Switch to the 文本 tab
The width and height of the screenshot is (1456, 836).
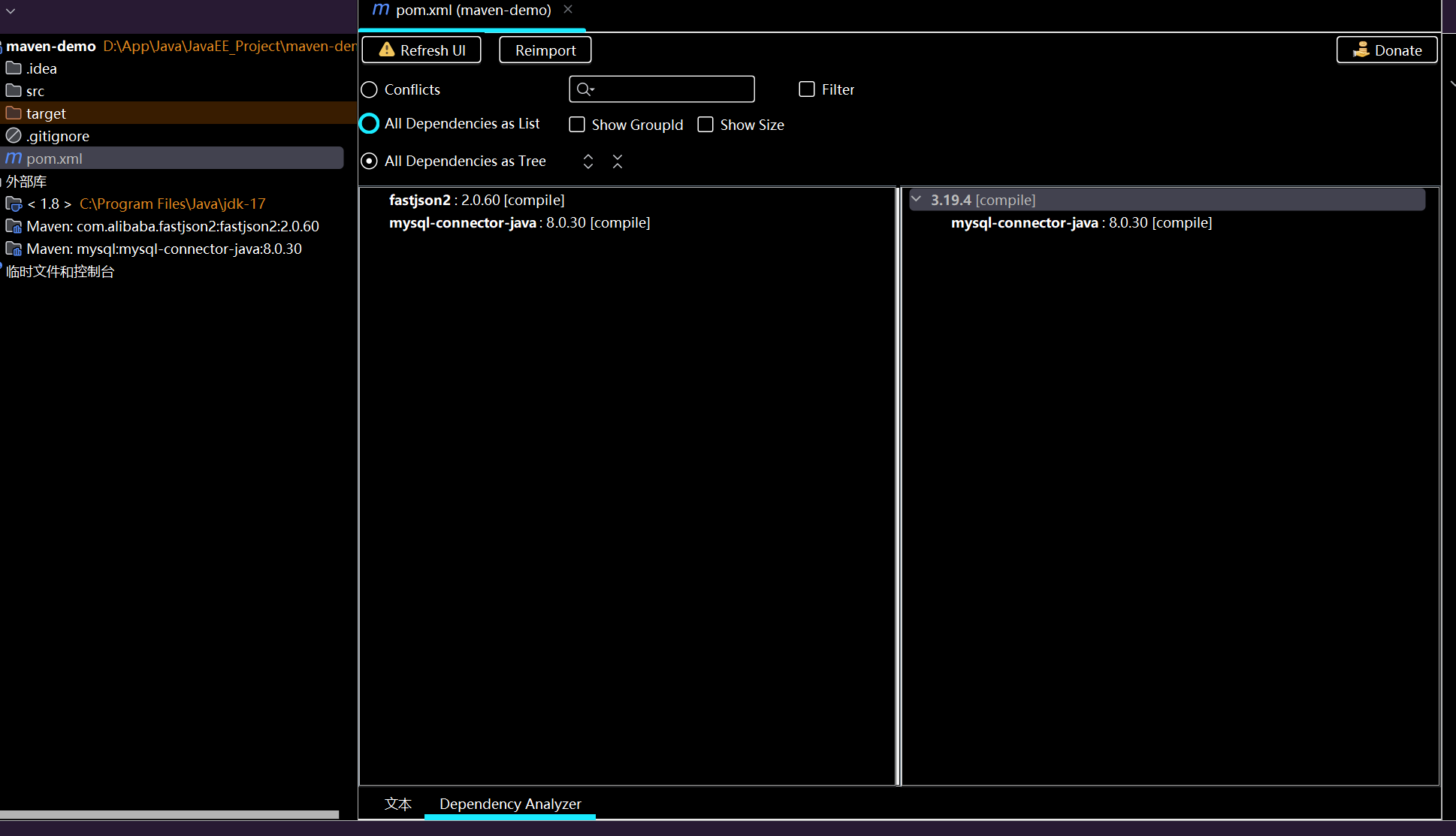(x=398, y=804)
